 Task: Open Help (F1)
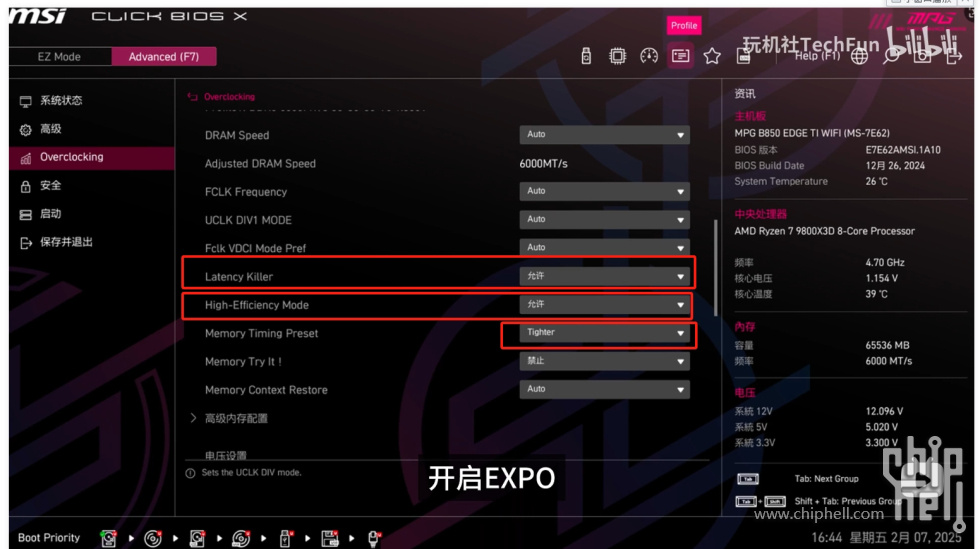(x=817, y=56)
